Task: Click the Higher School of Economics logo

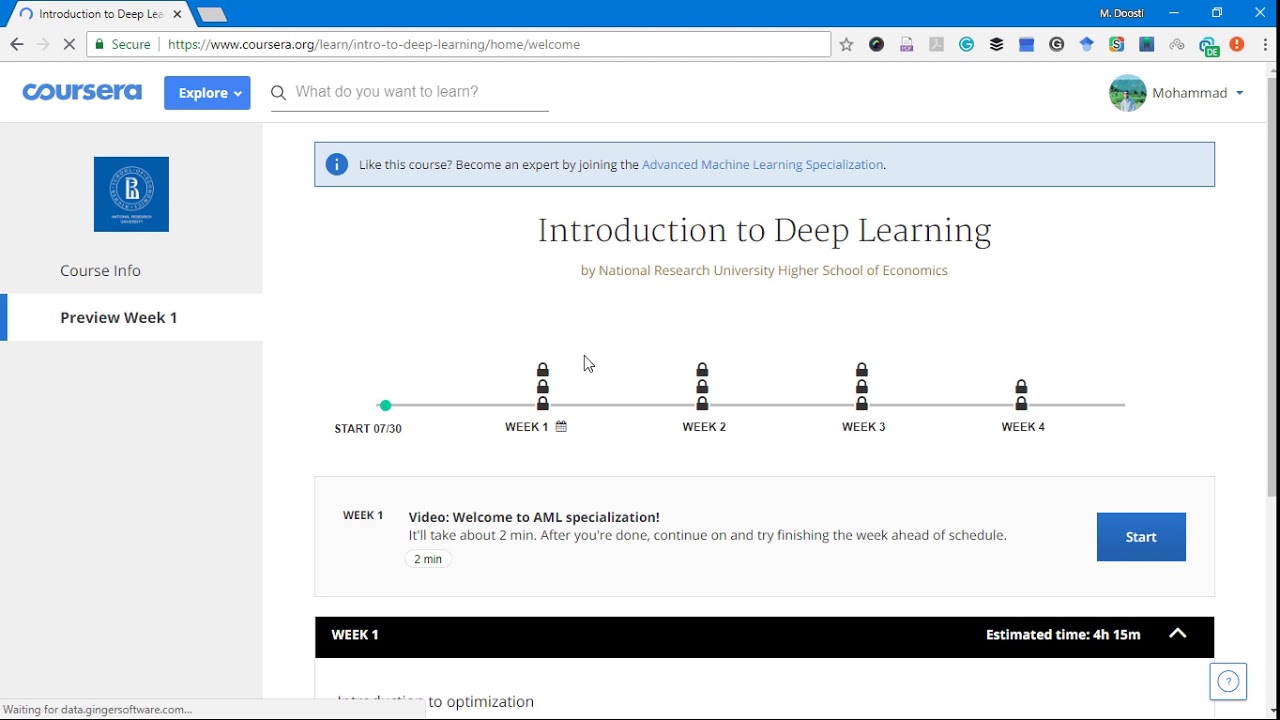Action: (x=131, y=194)
